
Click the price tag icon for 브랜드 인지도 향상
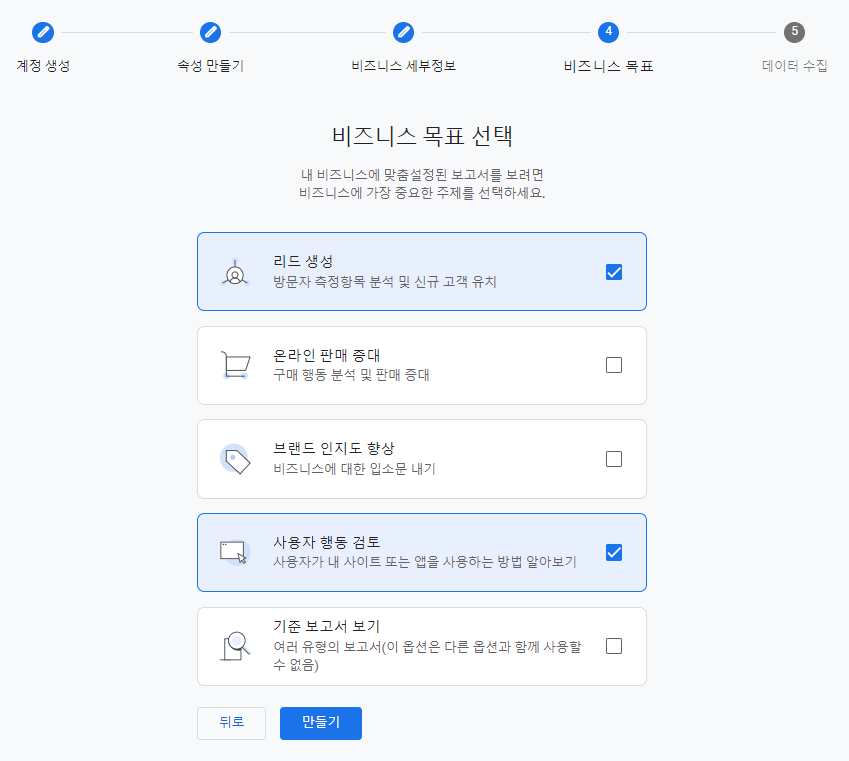(235, 459)
